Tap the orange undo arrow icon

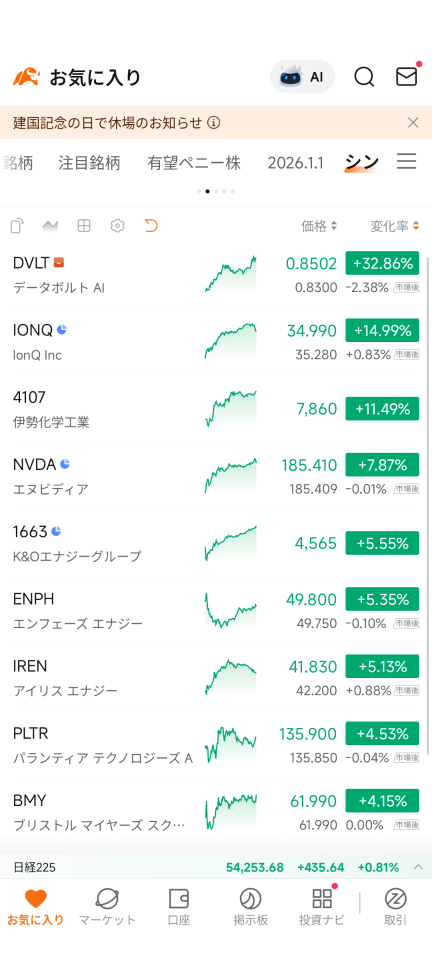[x=151, y=226]
